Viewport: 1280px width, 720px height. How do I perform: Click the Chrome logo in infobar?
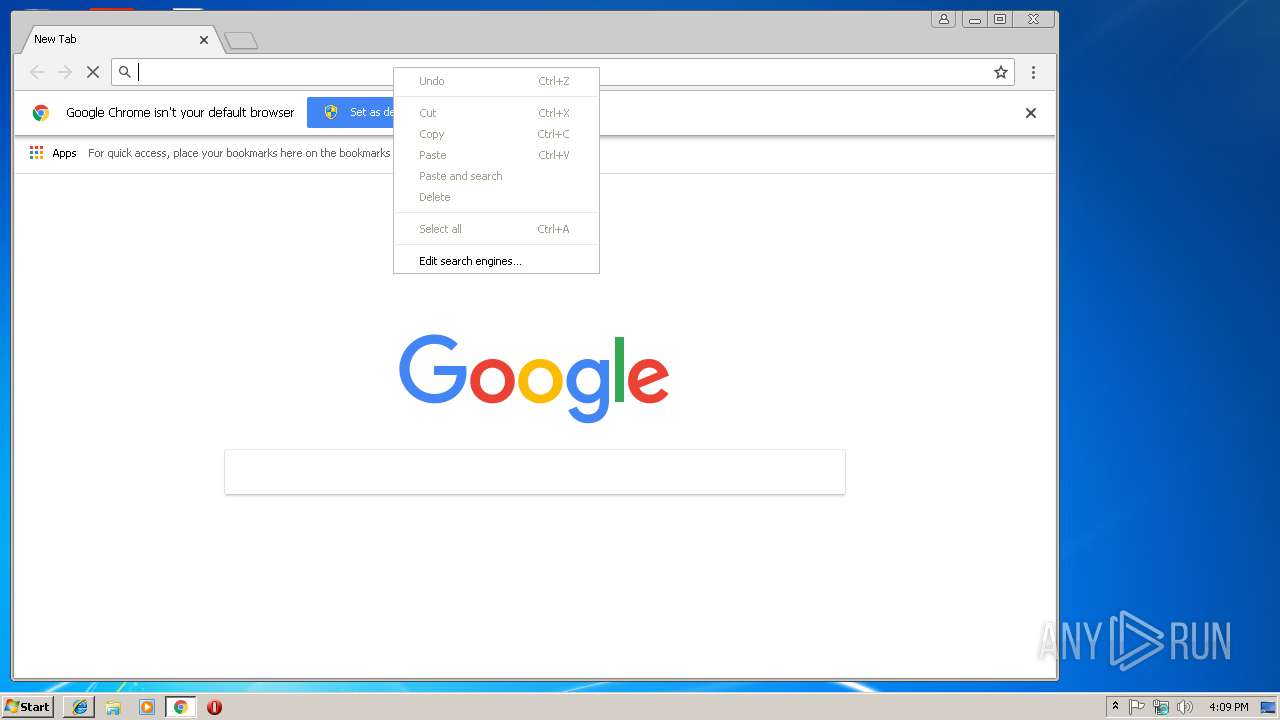[41, 113]
